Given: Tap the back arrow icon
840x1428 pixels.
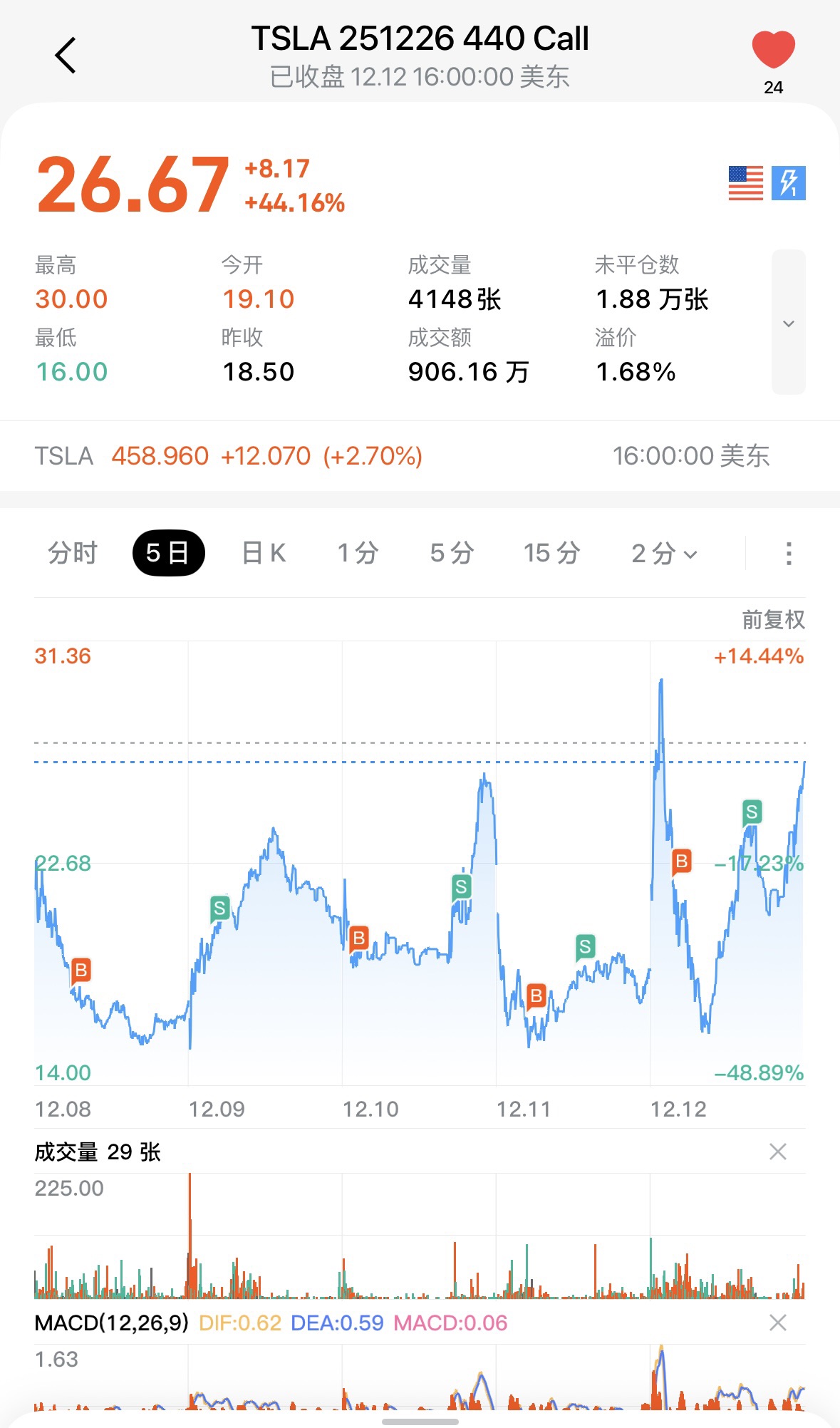Looking at the screenshot, I should [66, 56].
